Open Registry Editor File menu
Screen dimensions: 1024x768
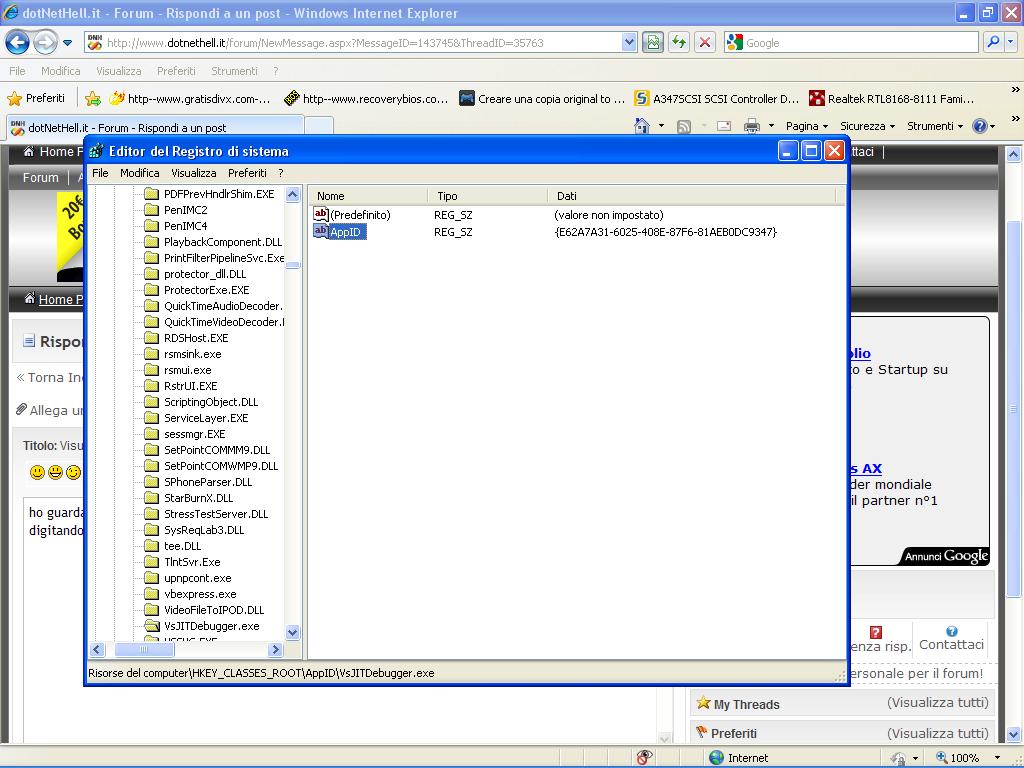100,173
